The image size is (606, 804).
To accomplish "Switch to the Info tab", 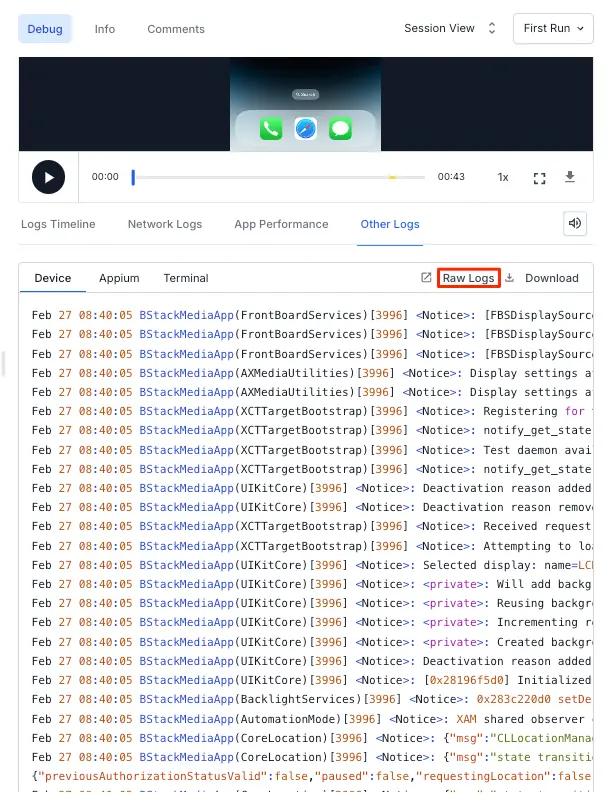I will (105, 29).
